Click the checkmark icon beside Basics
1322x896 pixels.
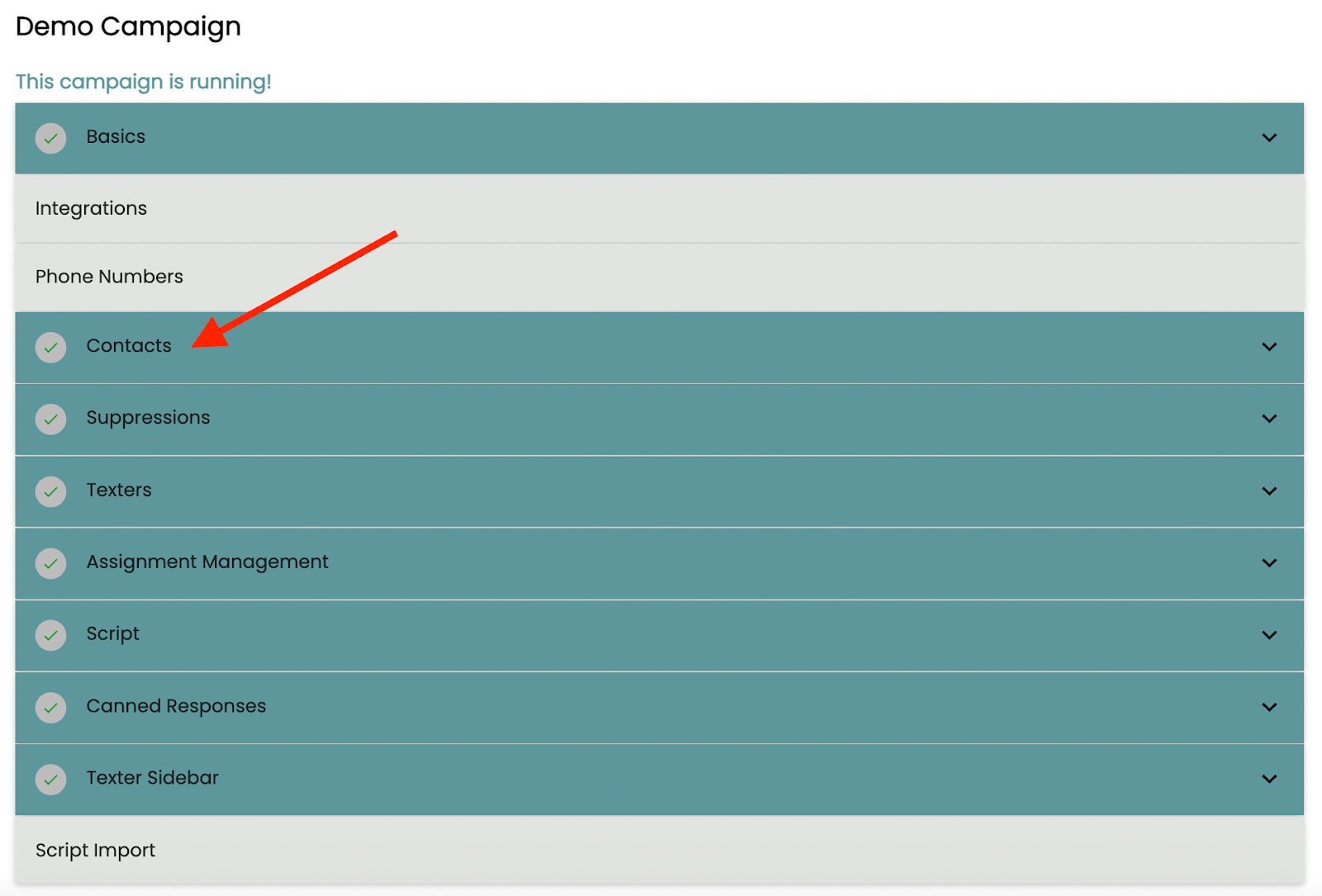(x=50, y=139)
